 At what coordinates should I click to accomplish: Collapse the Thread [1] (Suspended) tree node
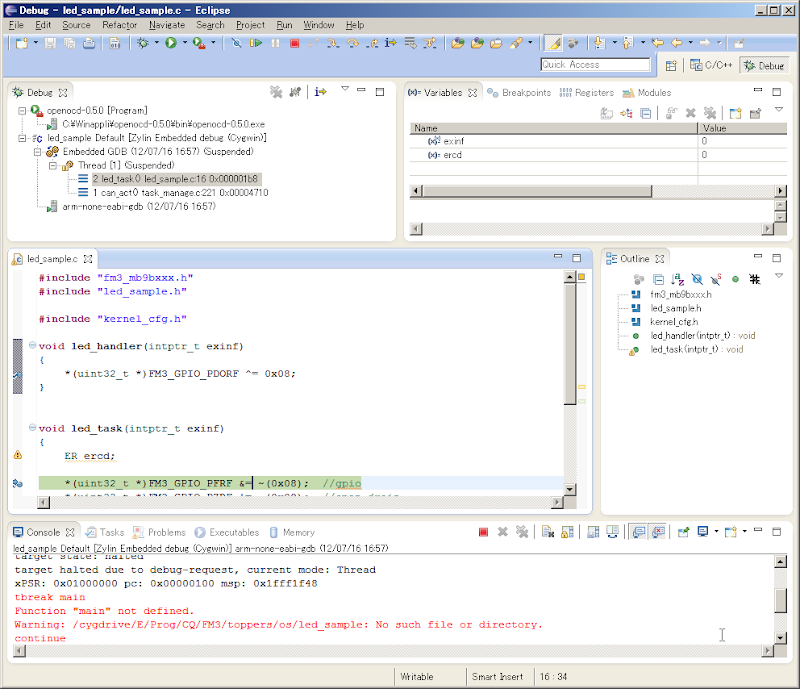[54, 165]
